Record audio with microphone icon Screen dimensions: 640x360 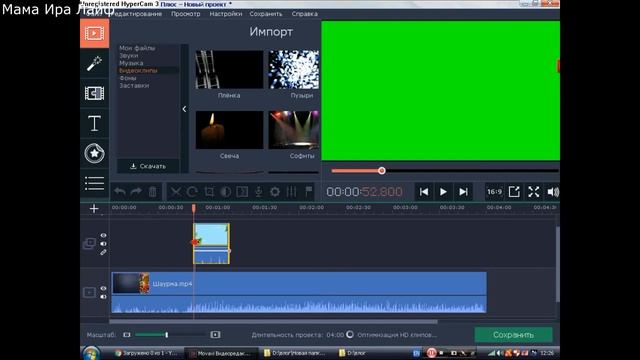(258, 191)
